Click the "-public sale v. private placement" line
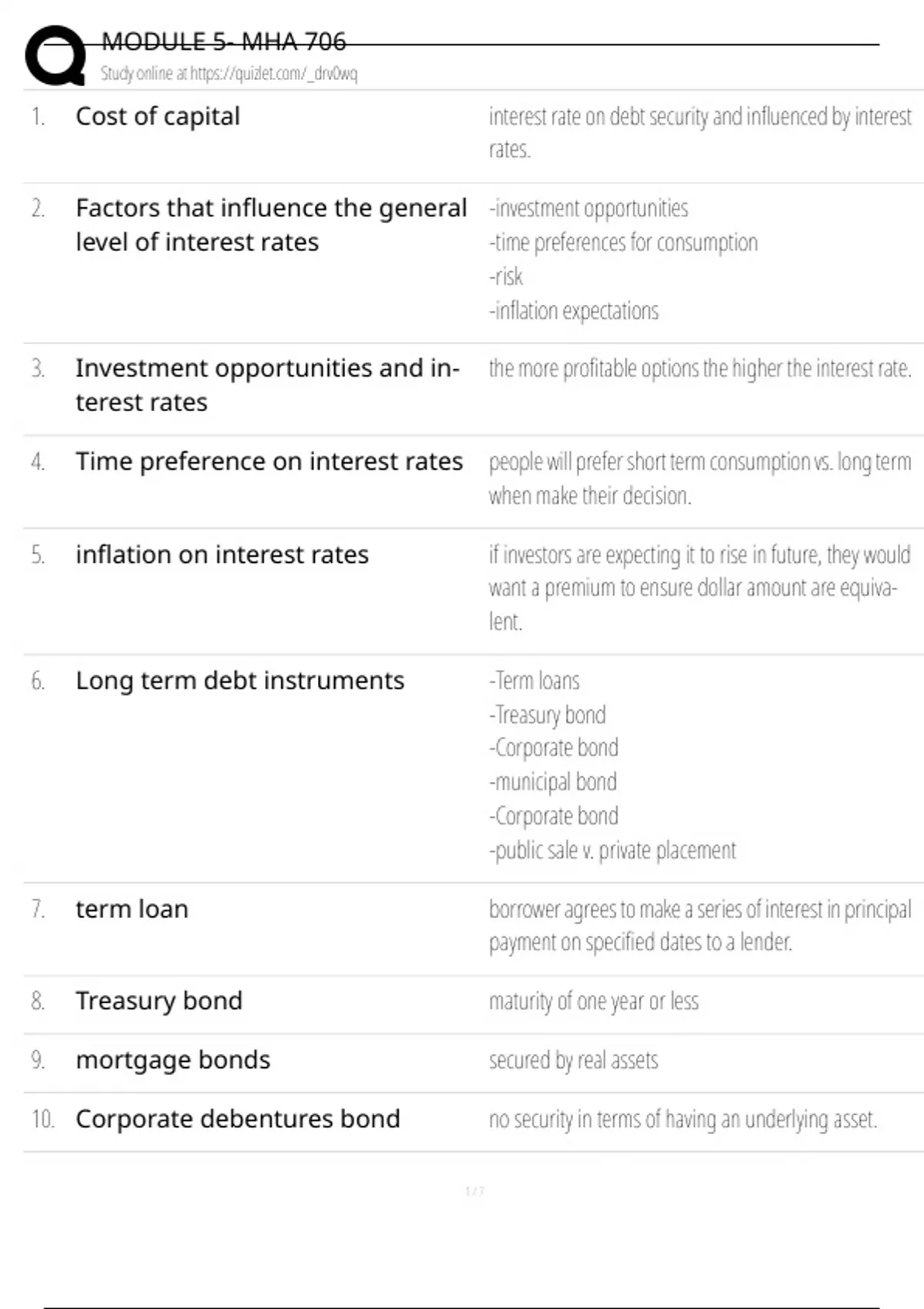The width and height of the screenshot is (924, 1309). coord(612,851)
